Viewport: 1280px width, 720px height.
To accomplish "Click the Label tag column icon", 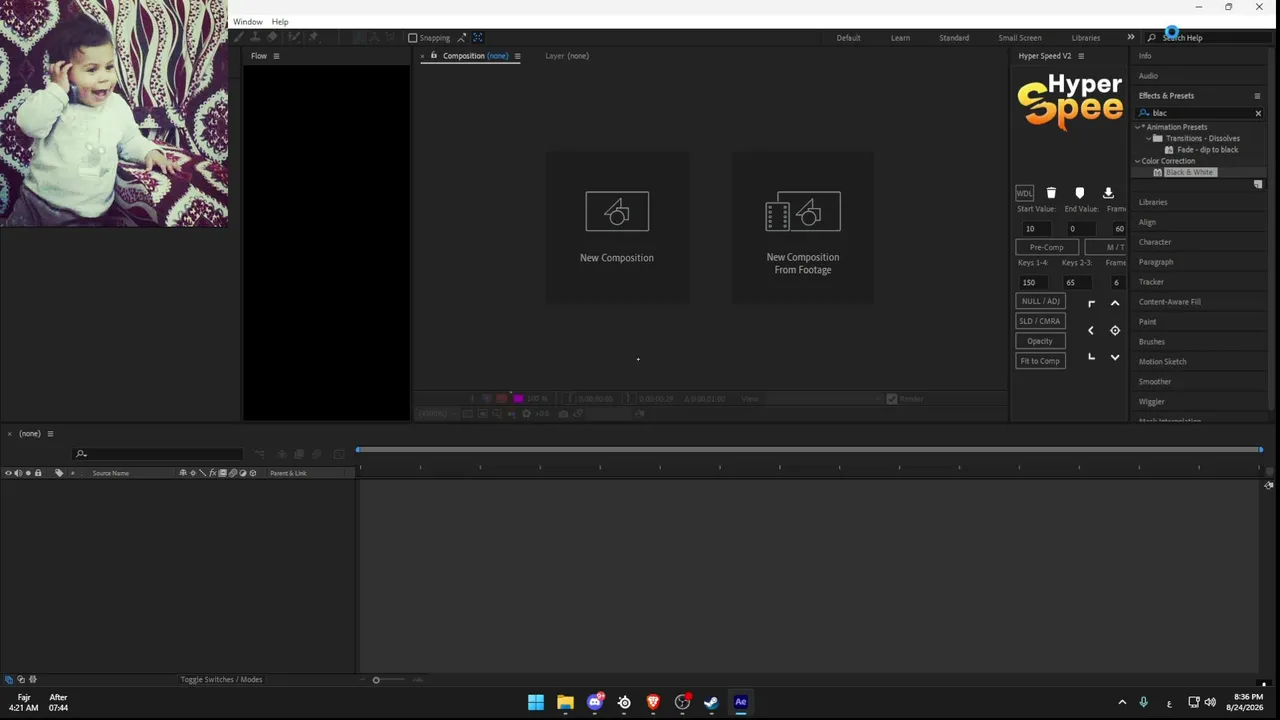I will pos(59,473).
